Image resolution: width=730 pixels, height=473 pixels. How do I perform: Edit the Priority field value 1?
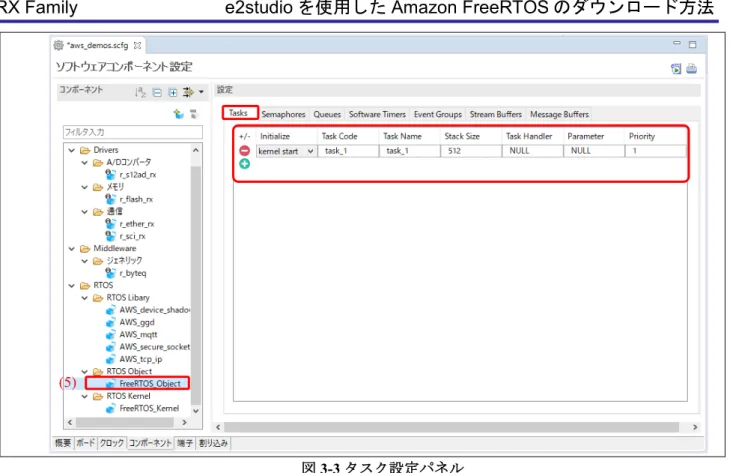[x=656, y=151]
